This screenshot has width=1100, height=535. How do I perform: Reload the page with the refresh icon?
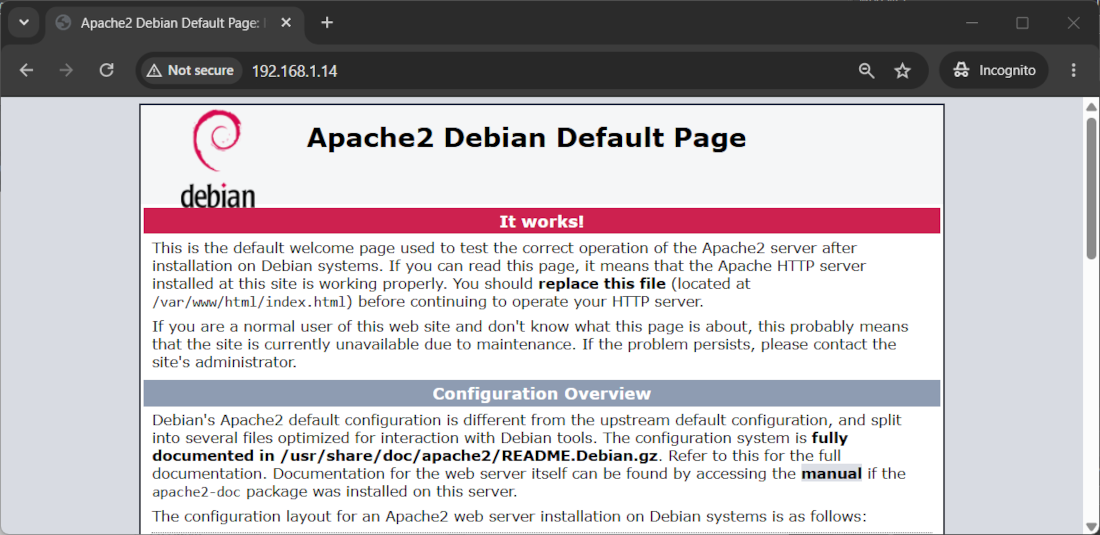click(x=107, y=70)
